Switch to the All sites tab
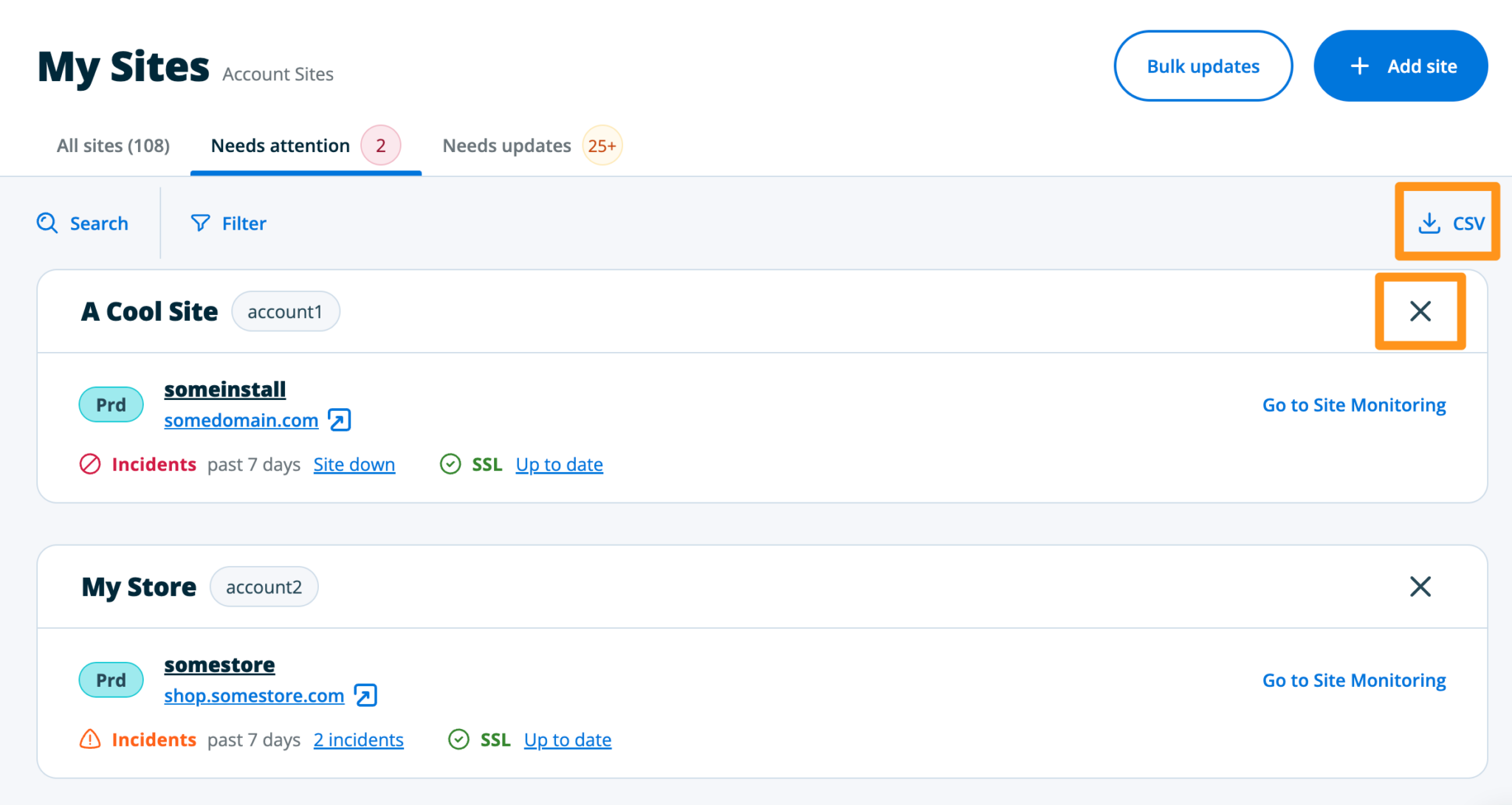 coord(112,145)
